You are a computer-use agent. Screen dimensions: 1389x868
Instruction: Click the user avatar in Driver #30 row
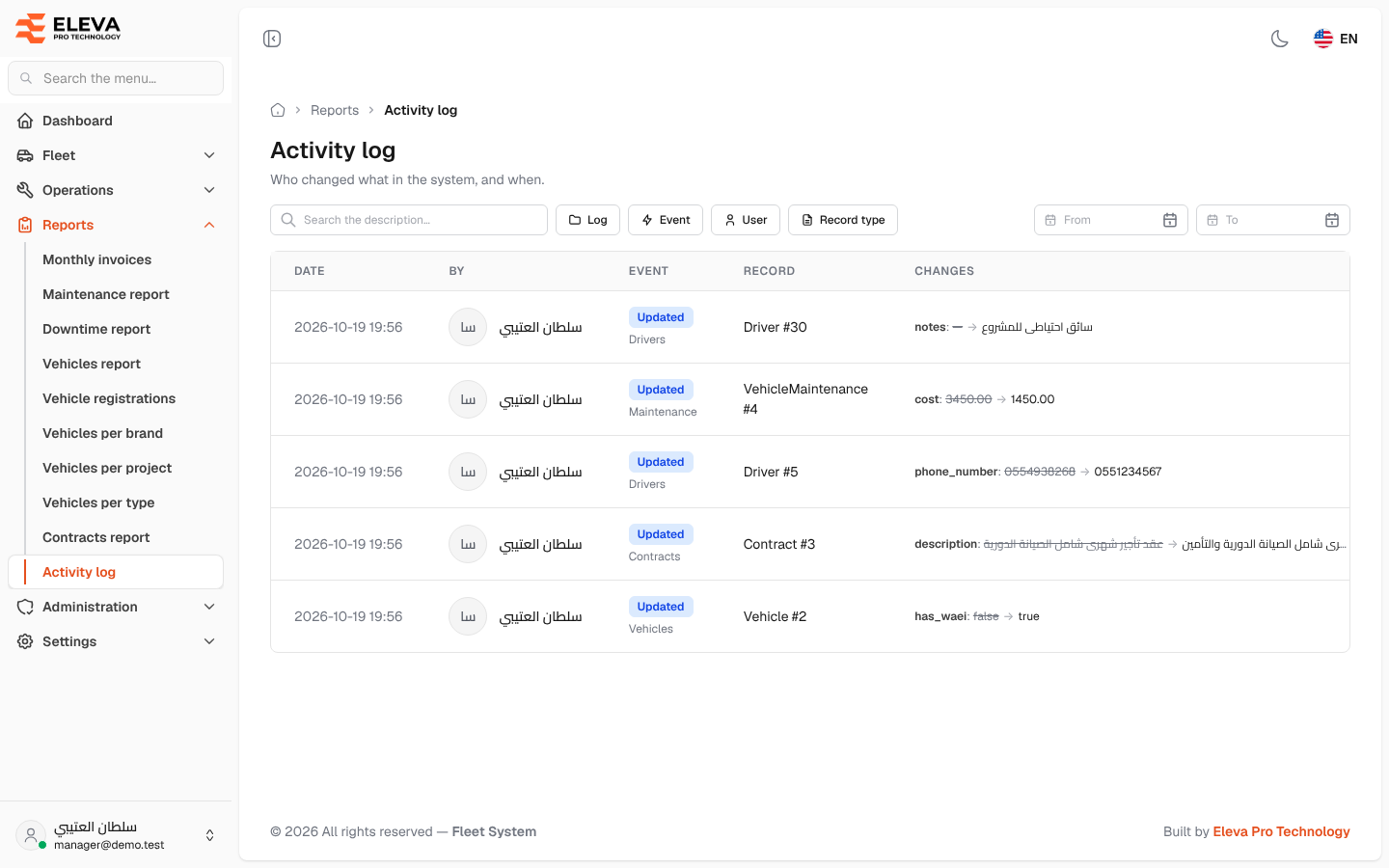pos(468,327)
